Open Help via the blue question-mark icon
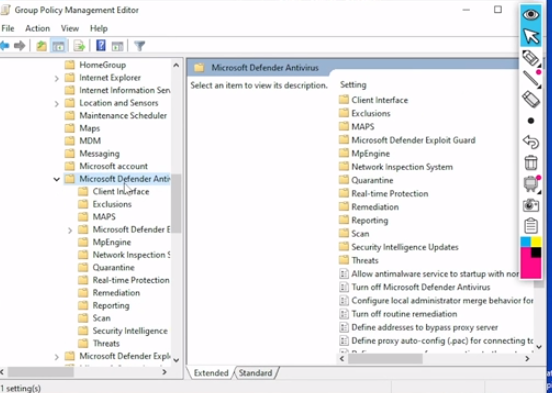Image resolution: width=552 pixels, height=393 pixels. coord(101,45)
